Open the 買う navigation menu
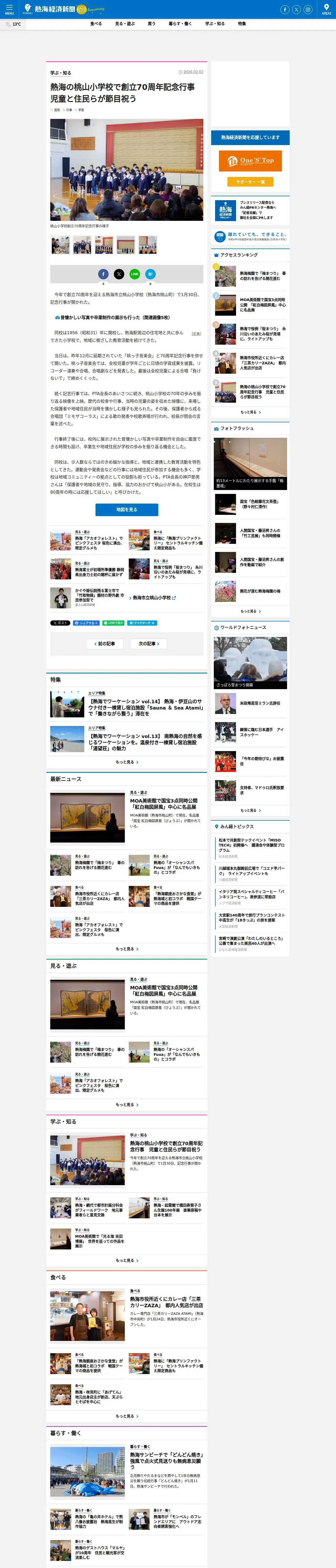The height and width of the screenshot is (1568, 336). [152, 24]
